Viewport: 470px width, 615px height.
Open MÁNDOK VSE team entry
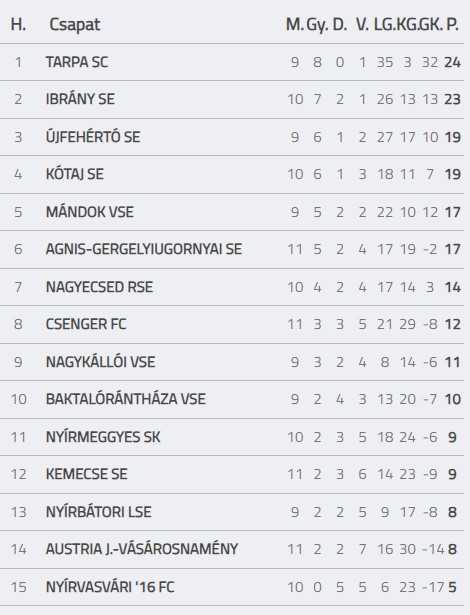(90, 212)
